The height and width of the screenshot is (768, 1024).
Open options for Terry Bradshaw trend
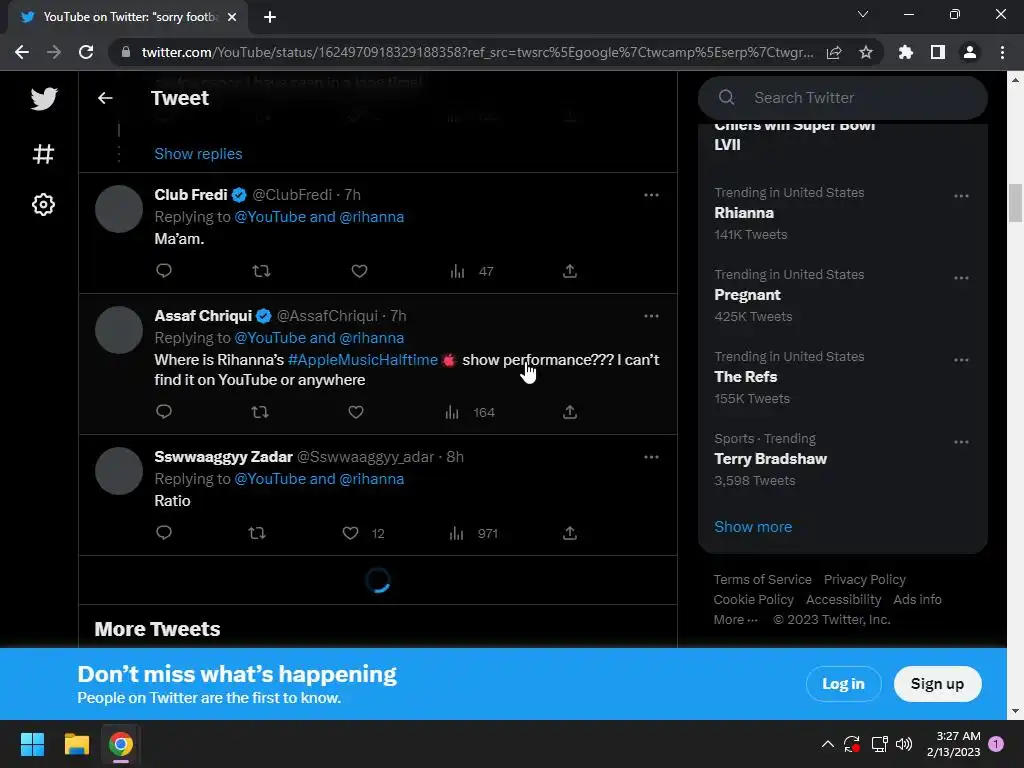pos(961,441)
